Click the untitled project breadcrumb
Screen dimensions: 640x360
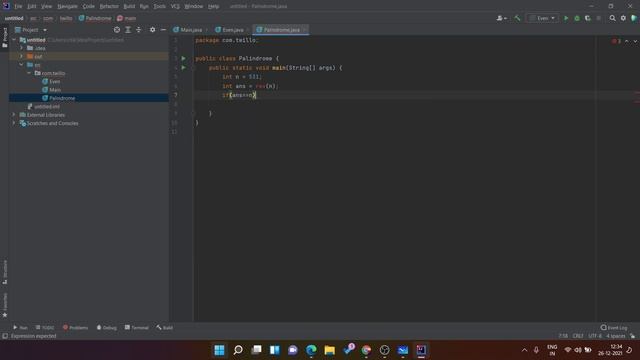(x=14, y=18)
